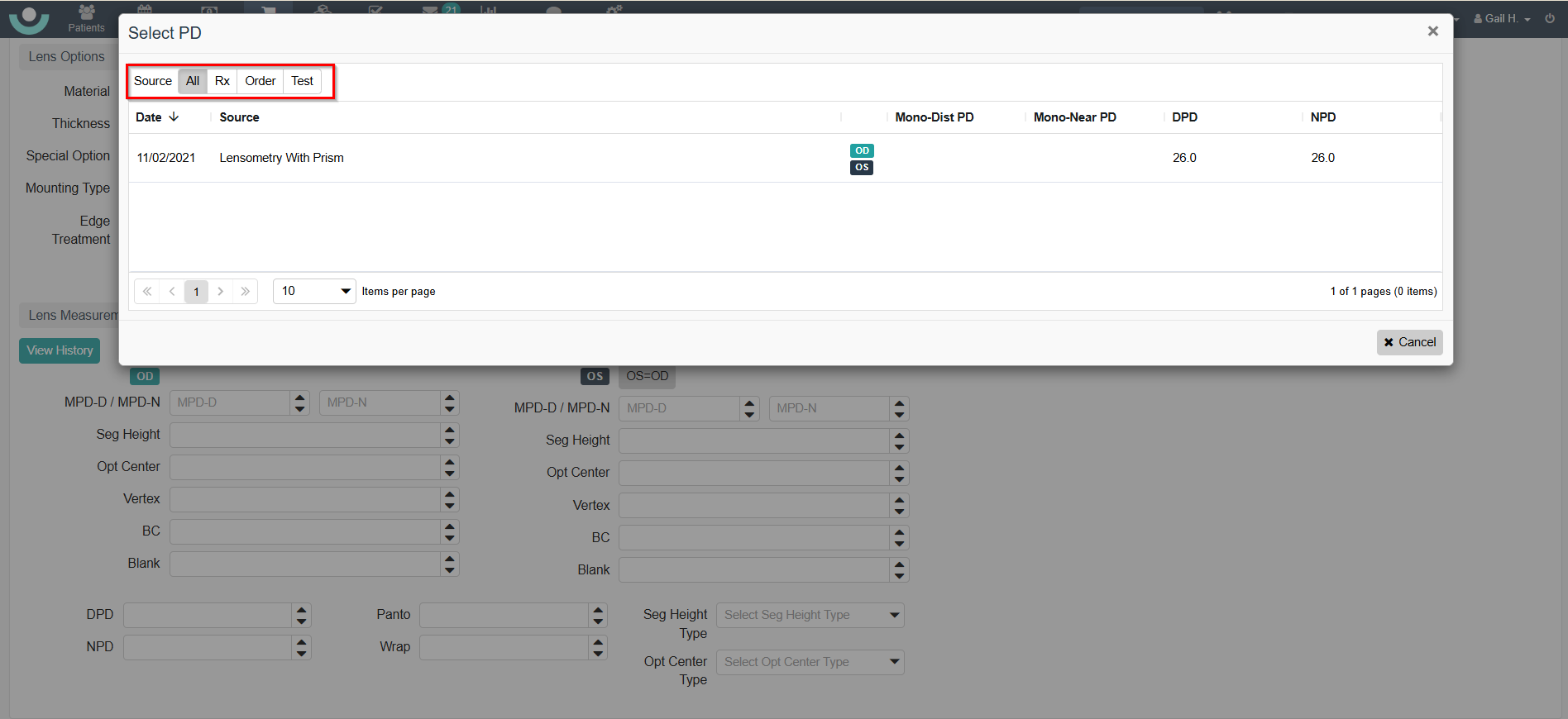
Task: Filter source by Rx
Action: tap(222, 81)
